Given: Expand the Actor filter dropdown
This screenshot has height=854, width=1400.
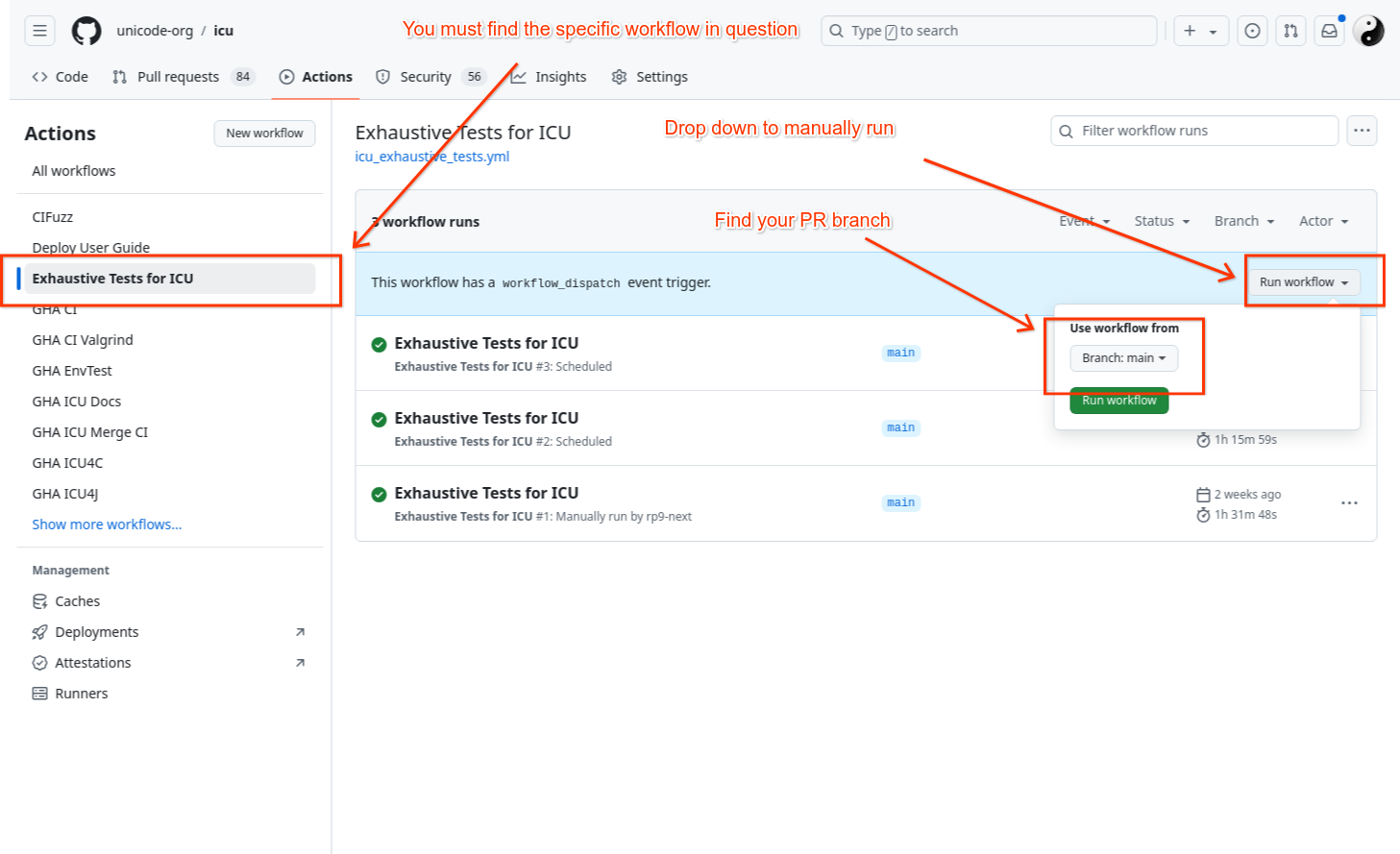Looking at the screenshot, I should coord(1323,221).
